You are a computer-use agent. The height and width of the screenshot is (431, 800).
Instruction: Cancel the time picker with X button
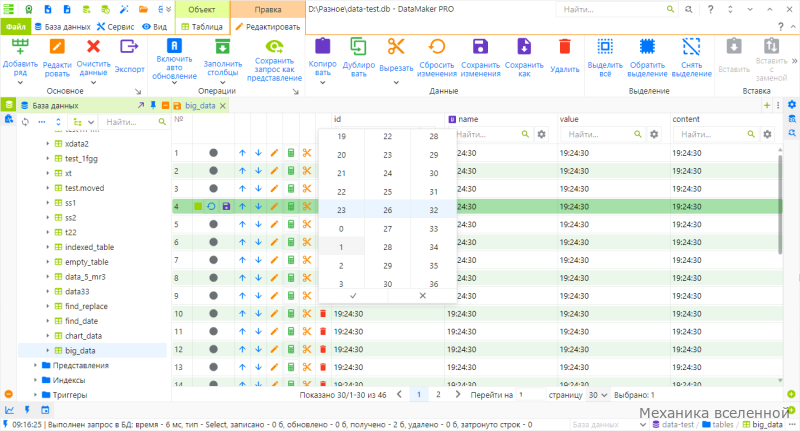[422, 296]
